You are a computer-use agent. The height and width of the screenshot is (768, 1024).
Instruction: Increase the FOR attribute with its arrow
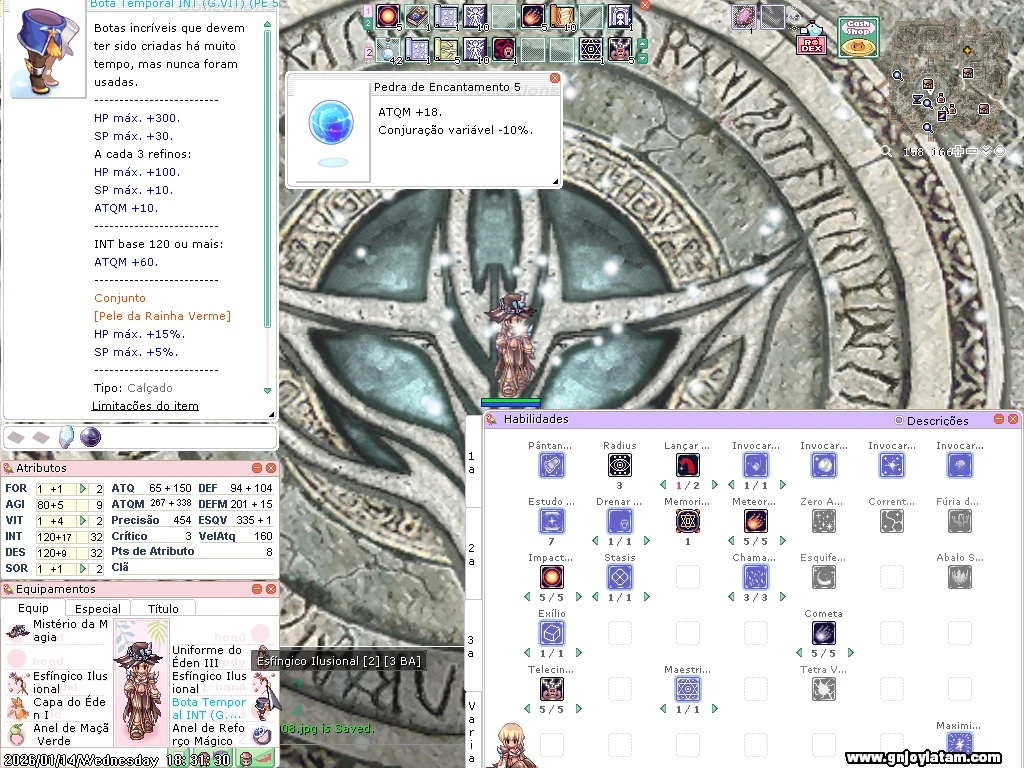pos(85,489)
